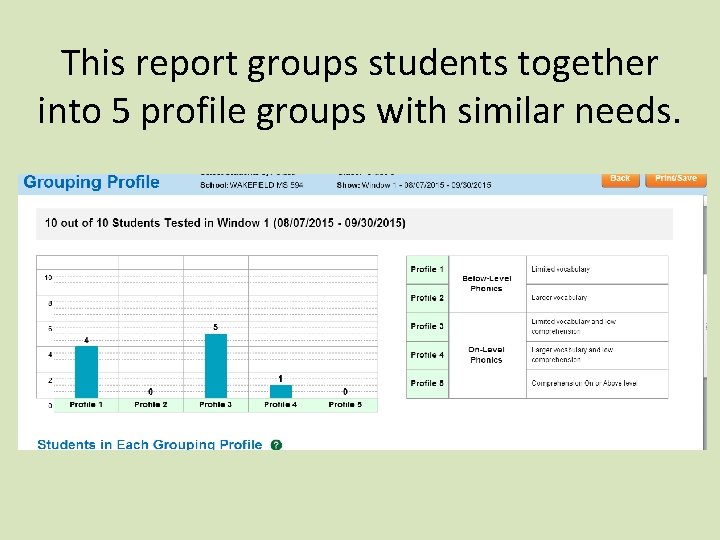Click value label 4 above Profile 1 bar
The image size is (720, 540).
[86, 340]
